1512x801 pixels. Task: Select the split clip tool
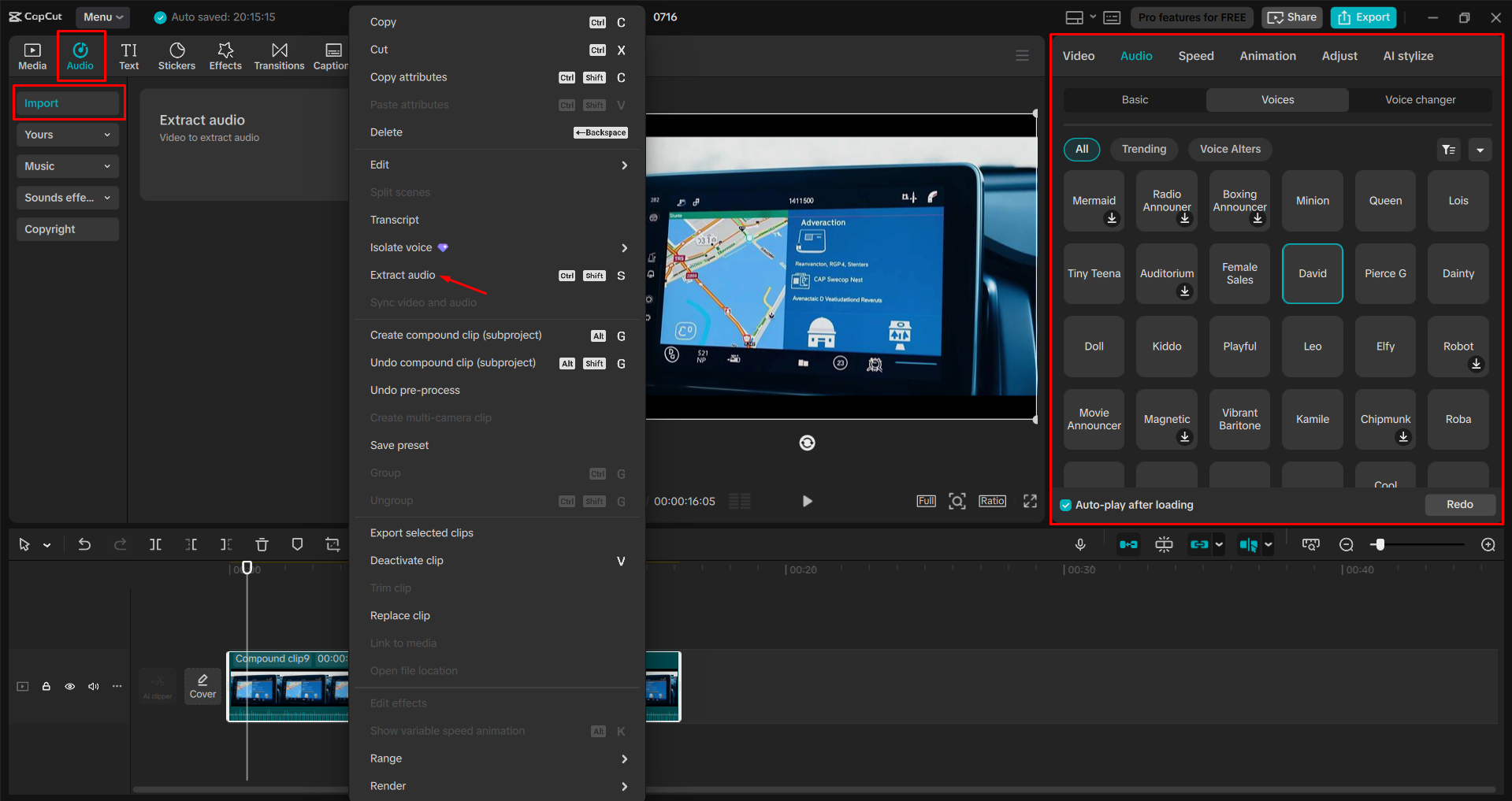point(155,543)
